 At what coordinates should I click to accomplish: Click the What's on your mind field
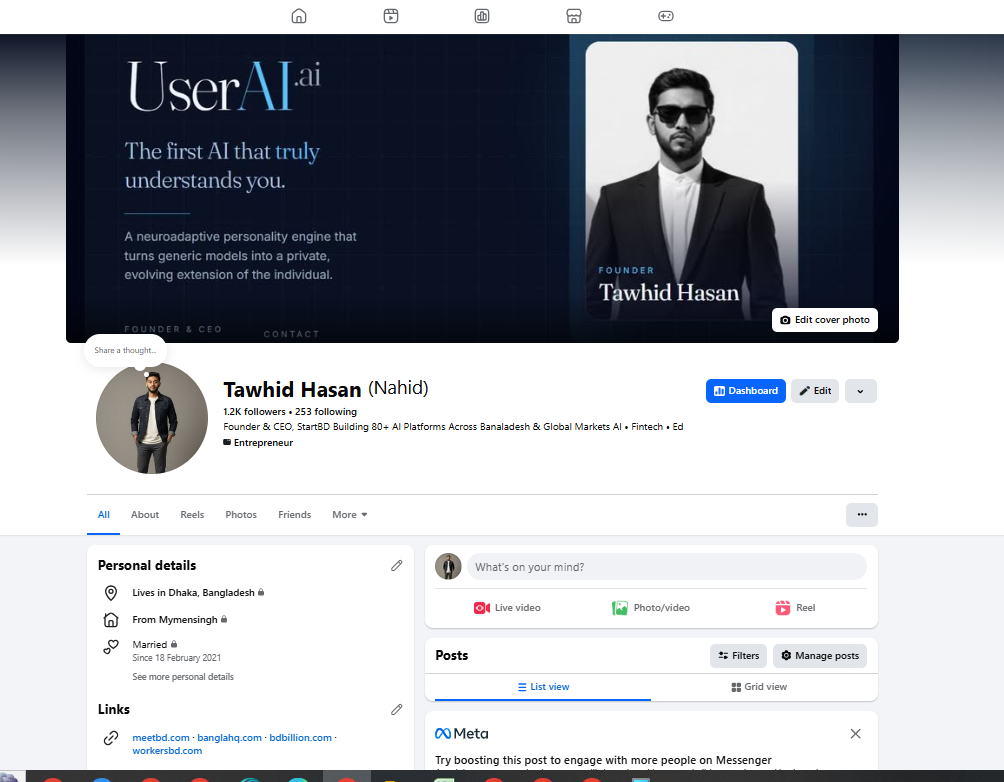click(667, 567)
